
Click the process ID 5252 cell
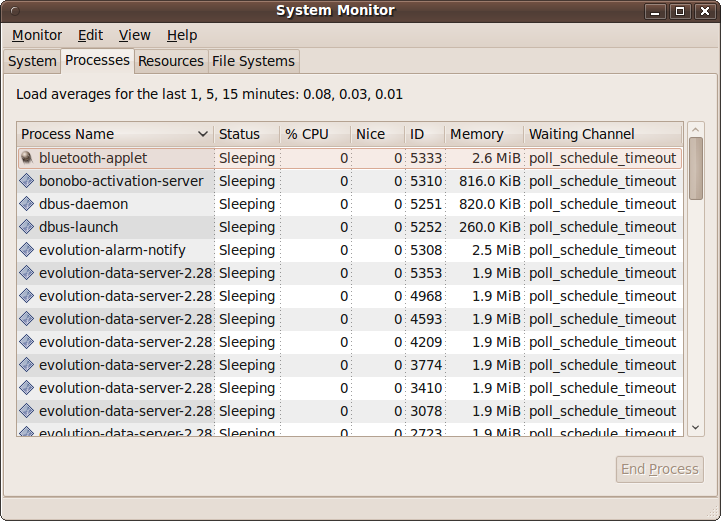426,227
